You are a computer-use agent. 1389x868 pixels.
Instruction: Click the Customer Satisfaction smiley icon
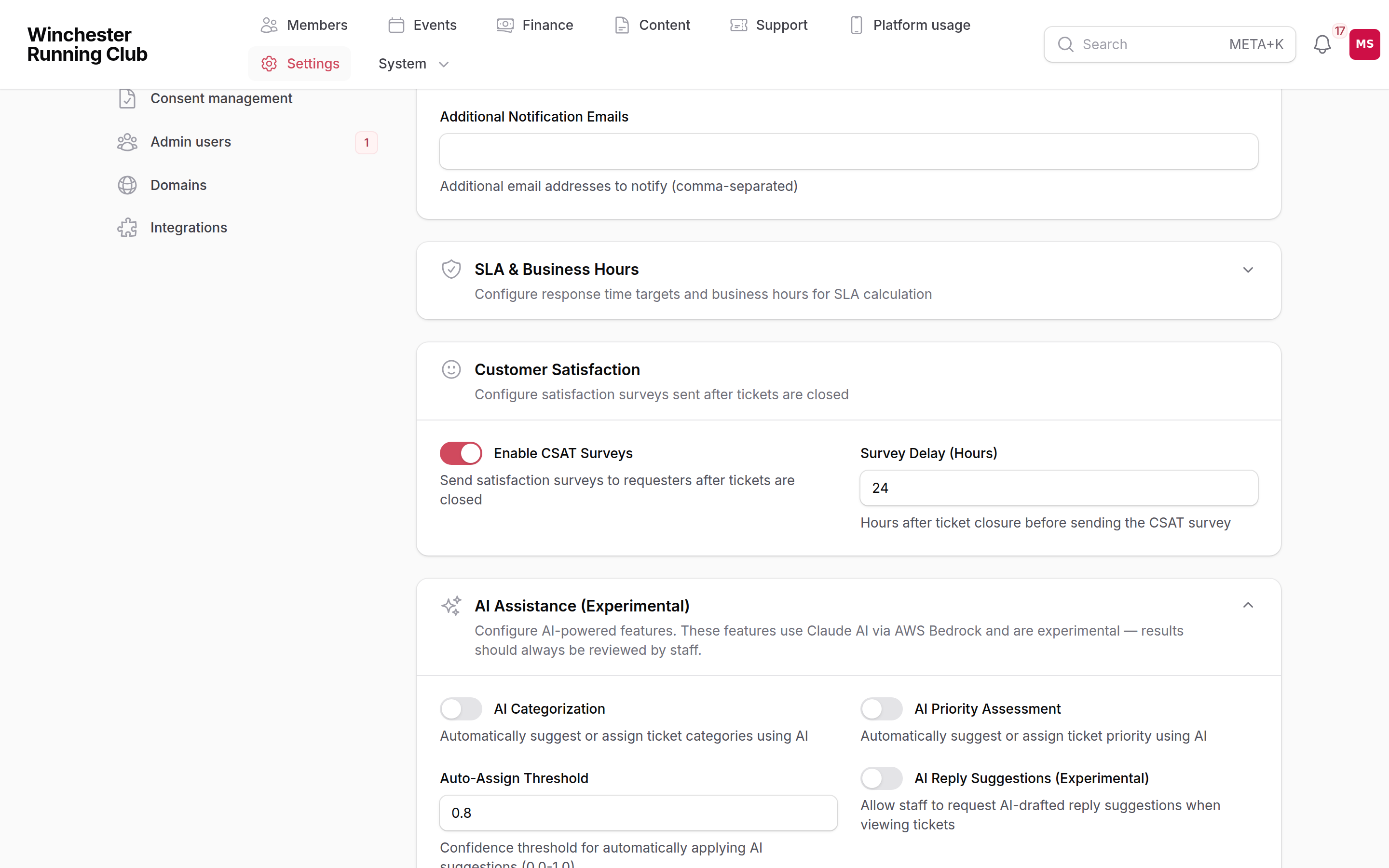point(451,370)
